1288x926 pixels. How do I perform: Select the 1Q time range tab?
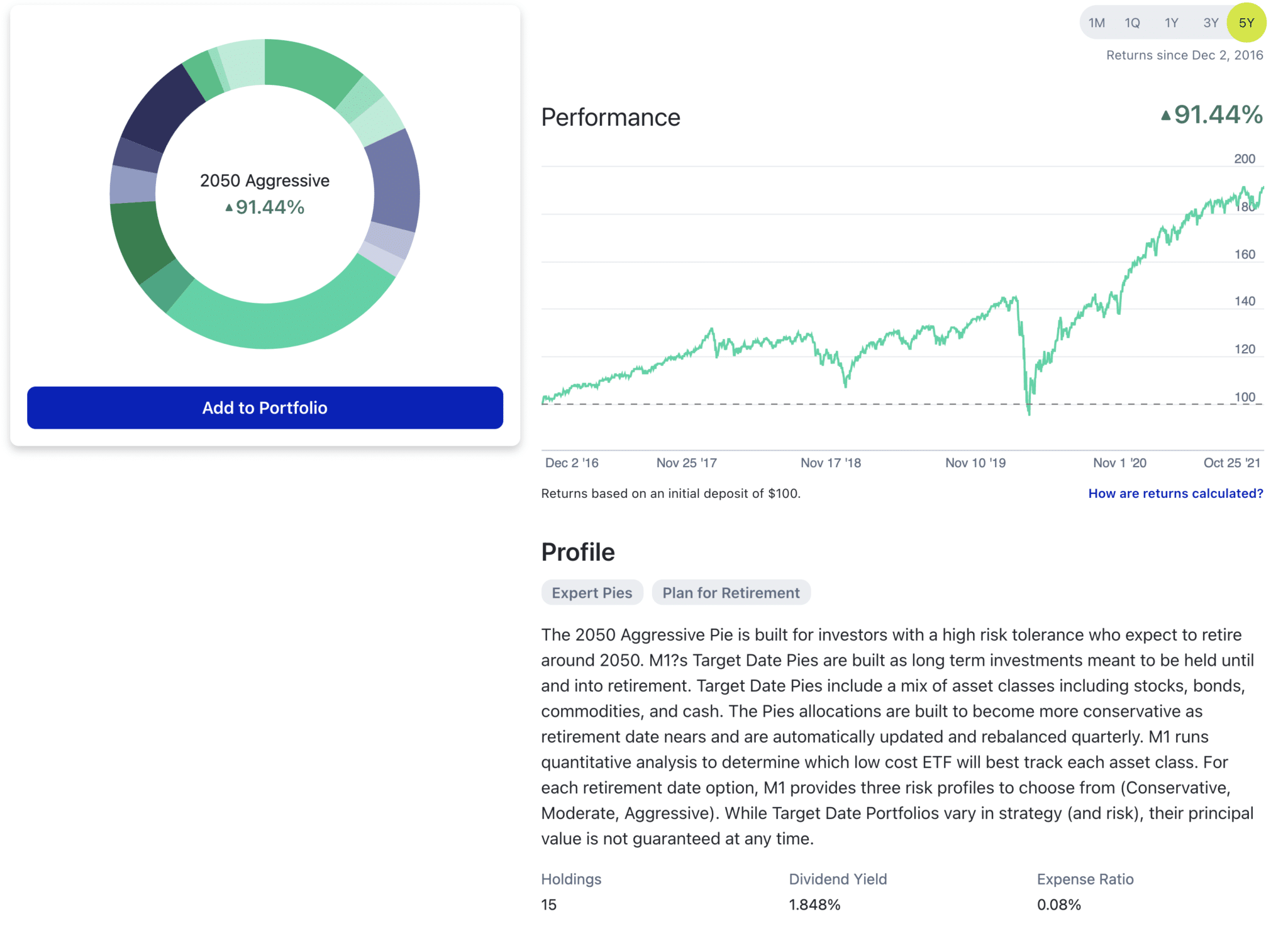[1132, 23]
